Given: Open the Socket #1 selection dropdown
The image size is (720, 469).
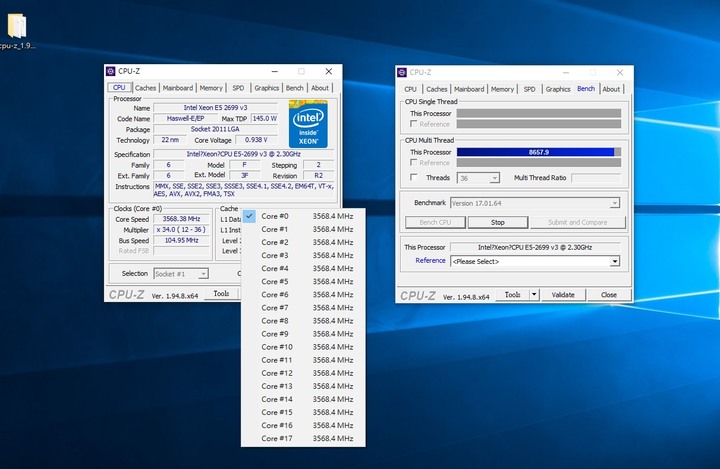Looking at the screenshot, I should (181, 274).
